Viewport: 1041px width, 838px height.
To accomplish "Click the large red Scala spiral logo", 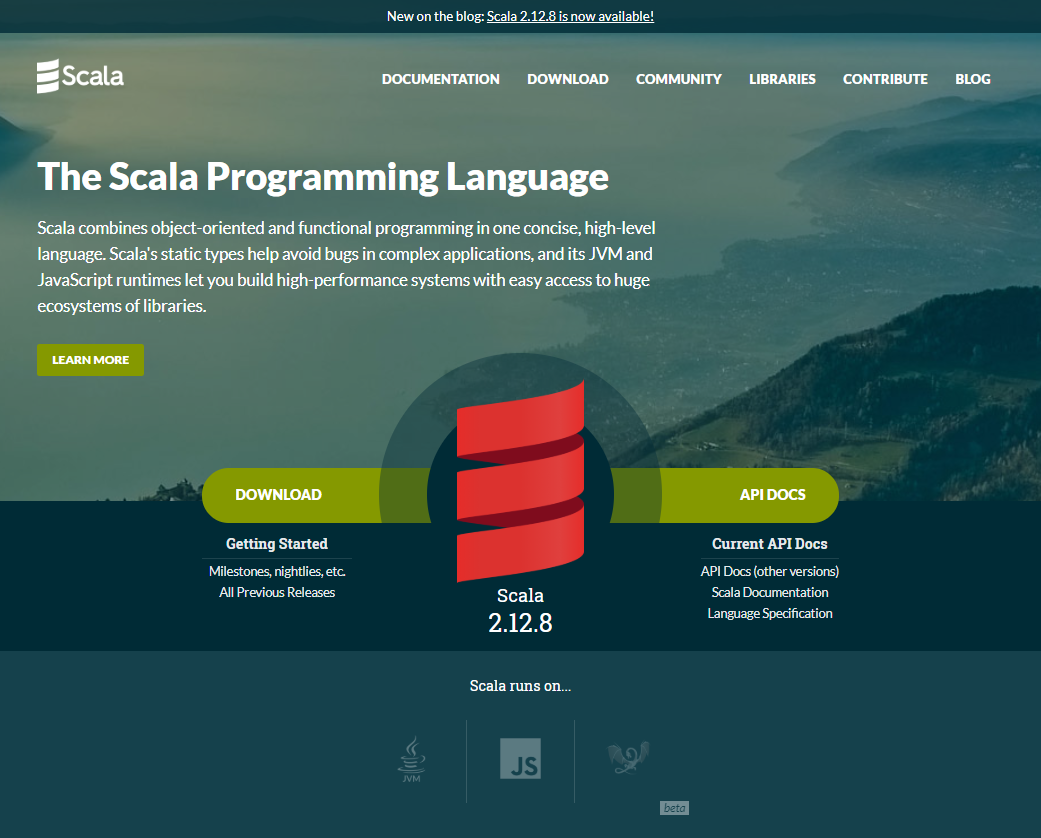I will click(x=520, y=481).
